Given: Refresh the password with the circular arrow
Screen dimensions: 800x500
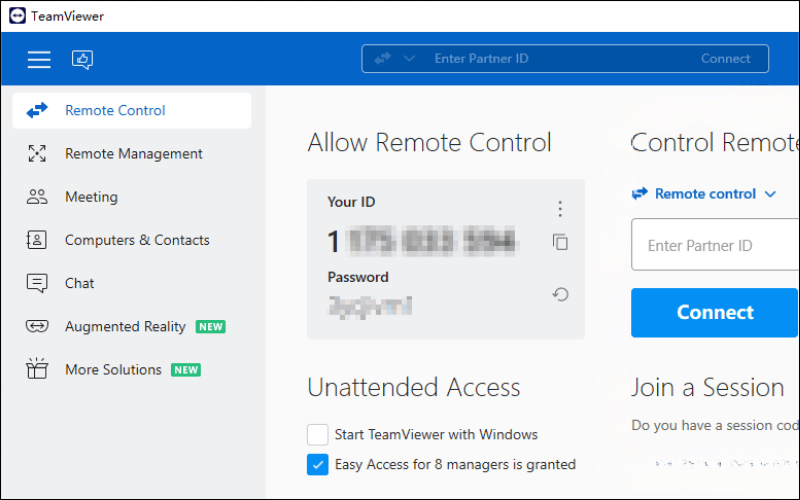Looking at the screenshot, I should coord(560,294).
